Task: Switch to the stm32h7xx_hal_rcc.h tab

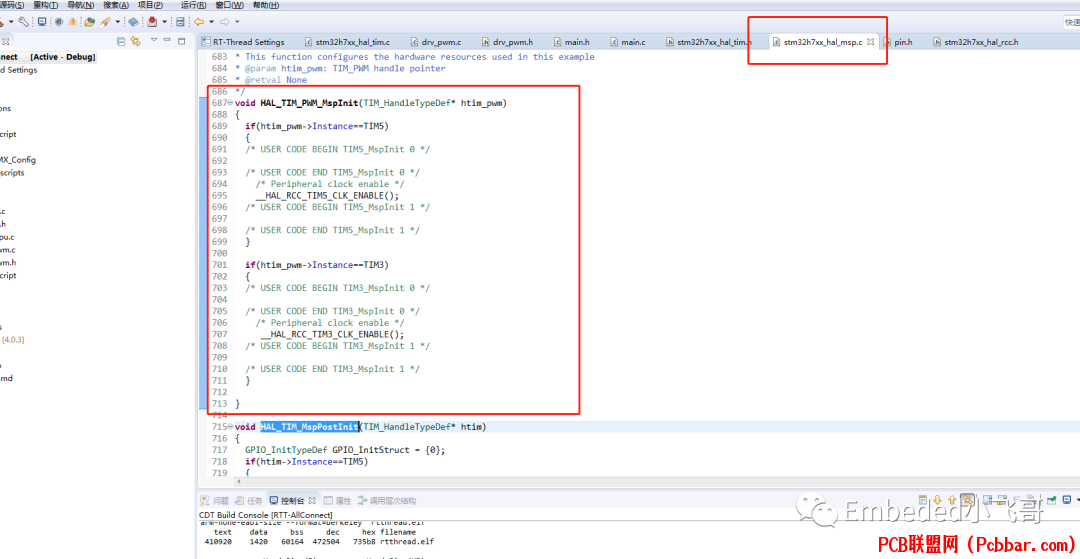Action: 975,42
